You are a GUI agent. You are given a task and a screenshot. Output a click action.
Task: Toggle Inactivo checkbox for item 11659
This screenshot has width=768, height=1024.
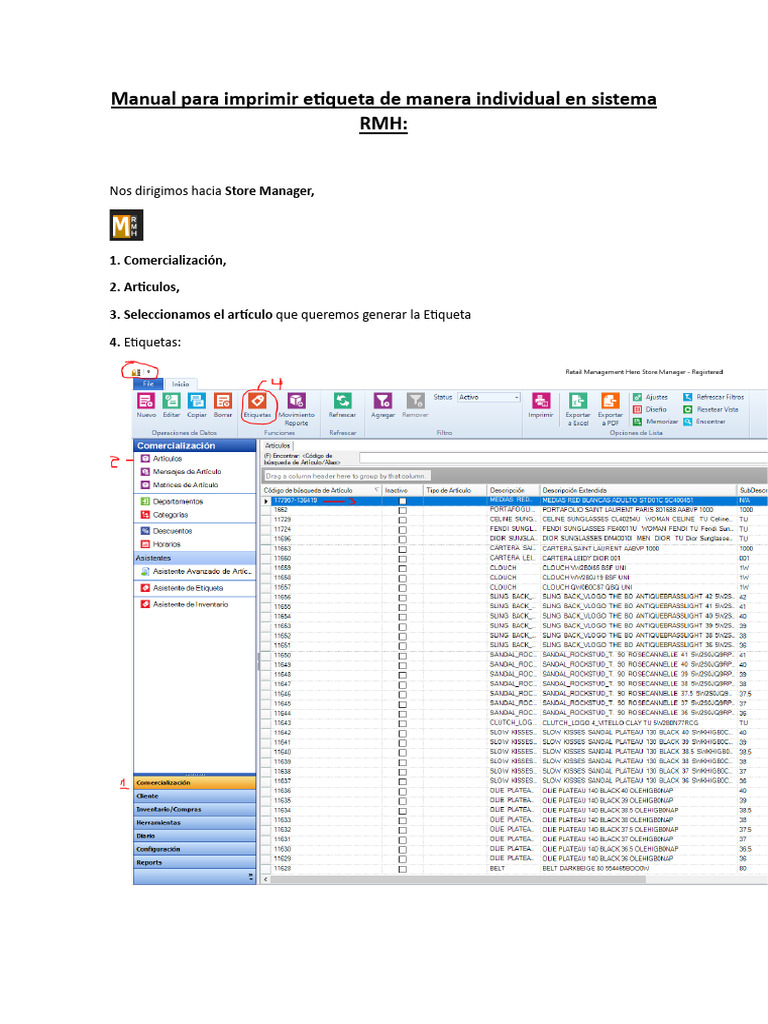[x=402, y=569]
